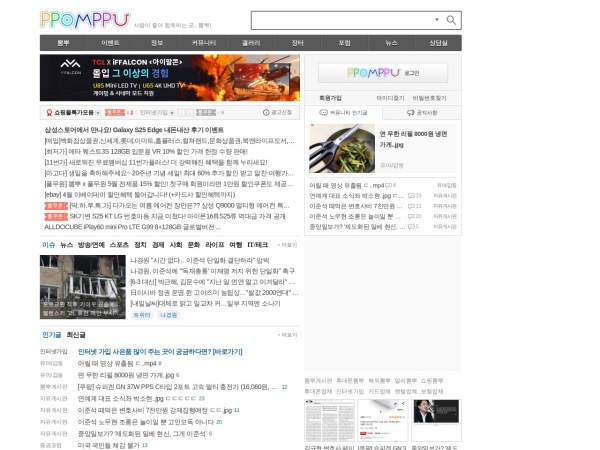Click 더보기 next to news categories
600x450 pixels.
pyautogui.click(x=288, y=245)
